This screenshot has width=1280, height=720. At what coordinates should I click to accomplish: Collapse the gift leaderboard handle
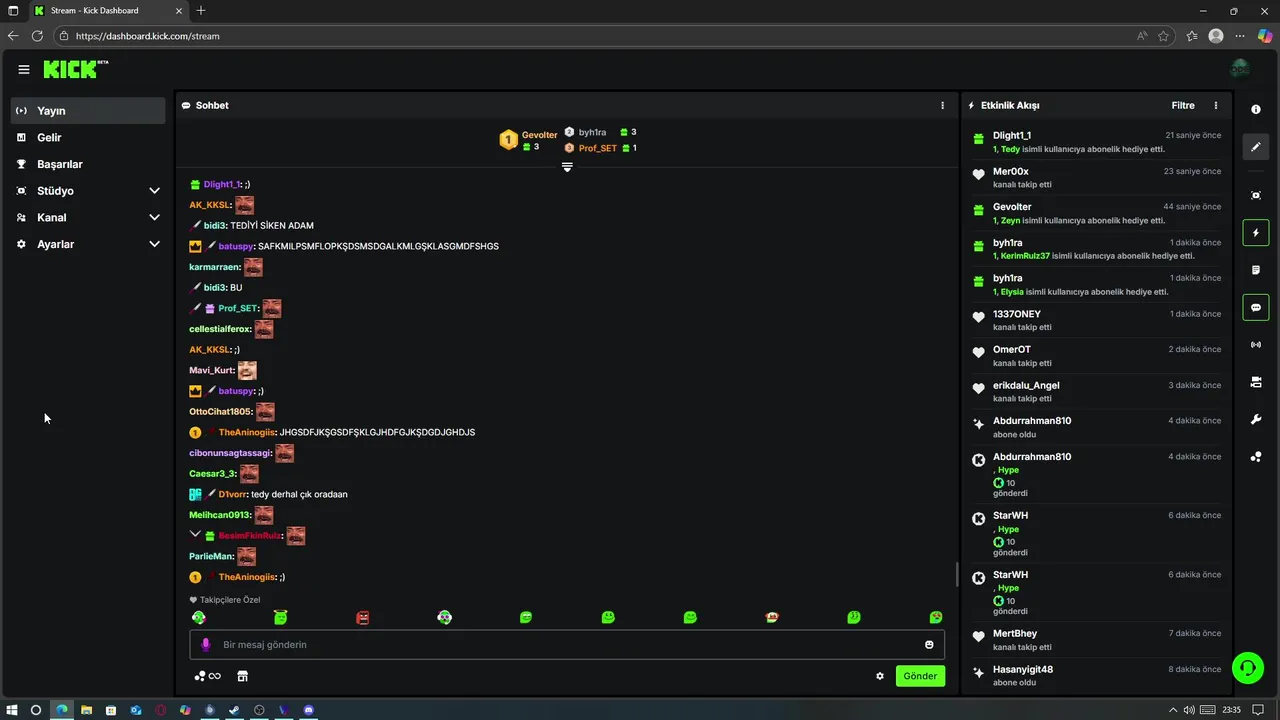[x=567, y=167]
